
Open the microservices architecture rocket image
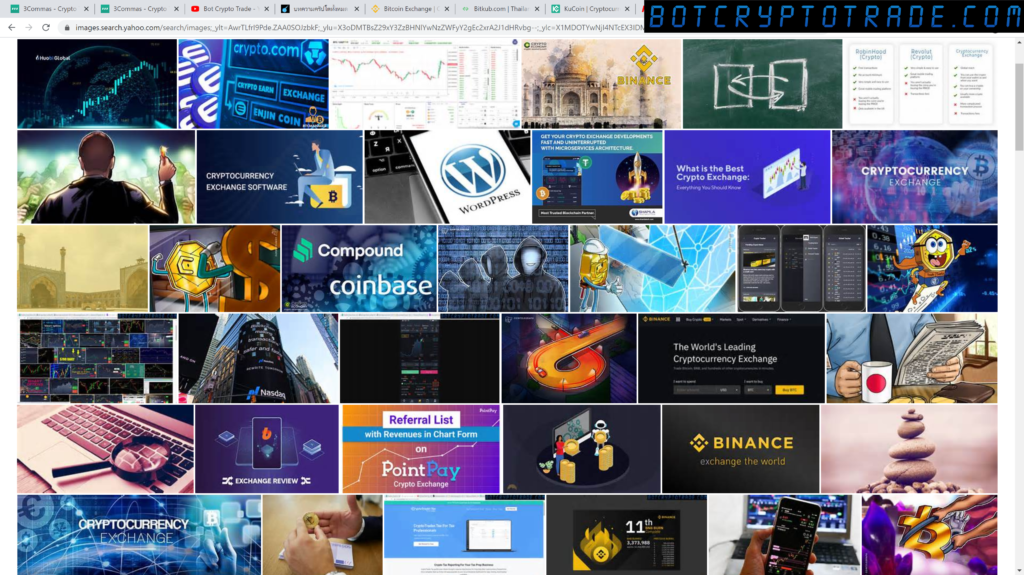pos(597,176)
